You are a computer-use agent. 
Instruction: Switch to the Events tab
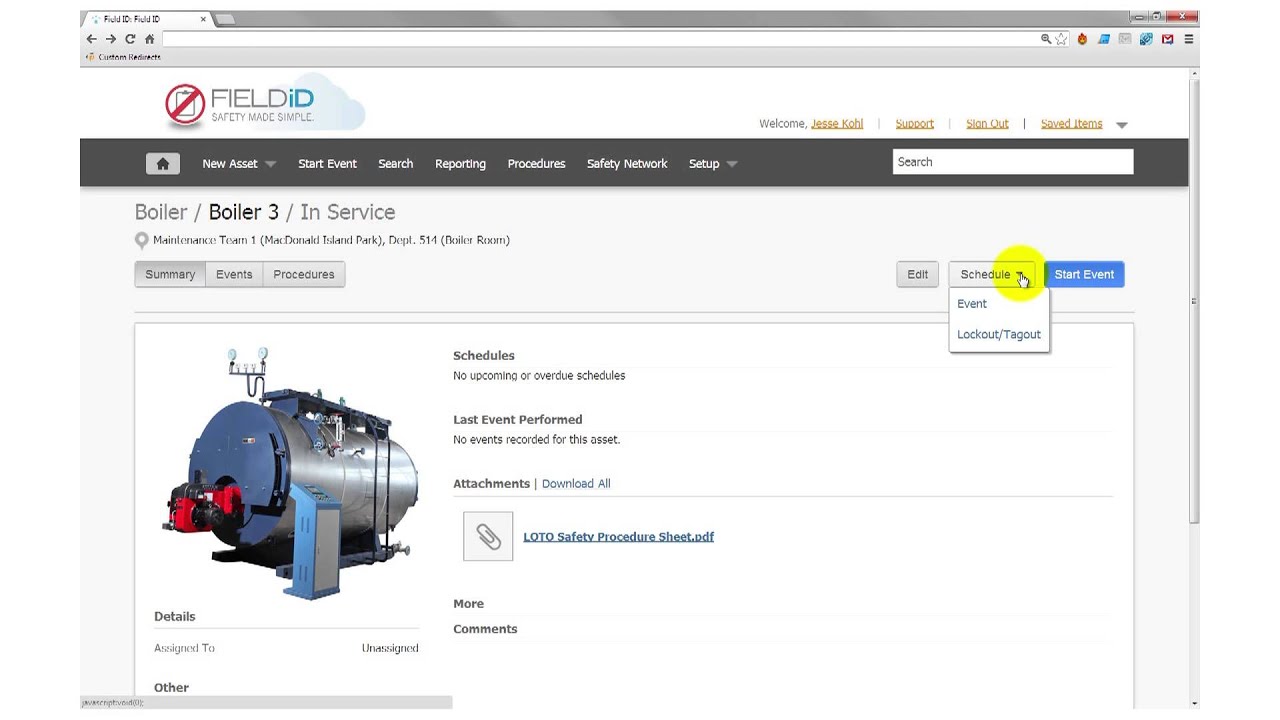coord(234,274)
